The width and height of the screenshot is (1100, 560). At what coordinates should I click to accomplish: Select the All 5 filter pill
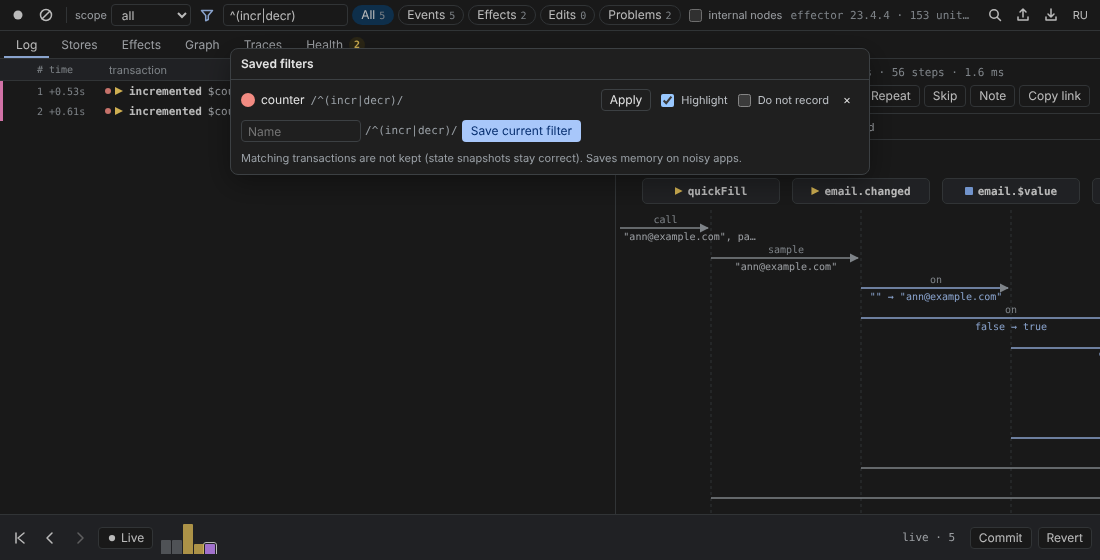[x=373, y=15]
